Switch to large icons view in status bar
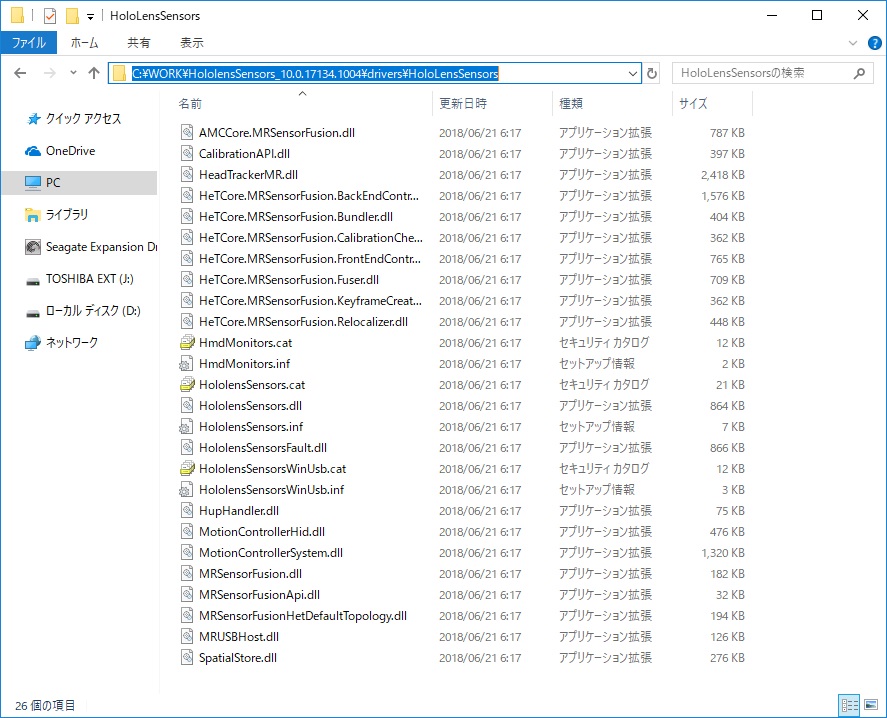 pyautogui.click(x=871, y=705)
